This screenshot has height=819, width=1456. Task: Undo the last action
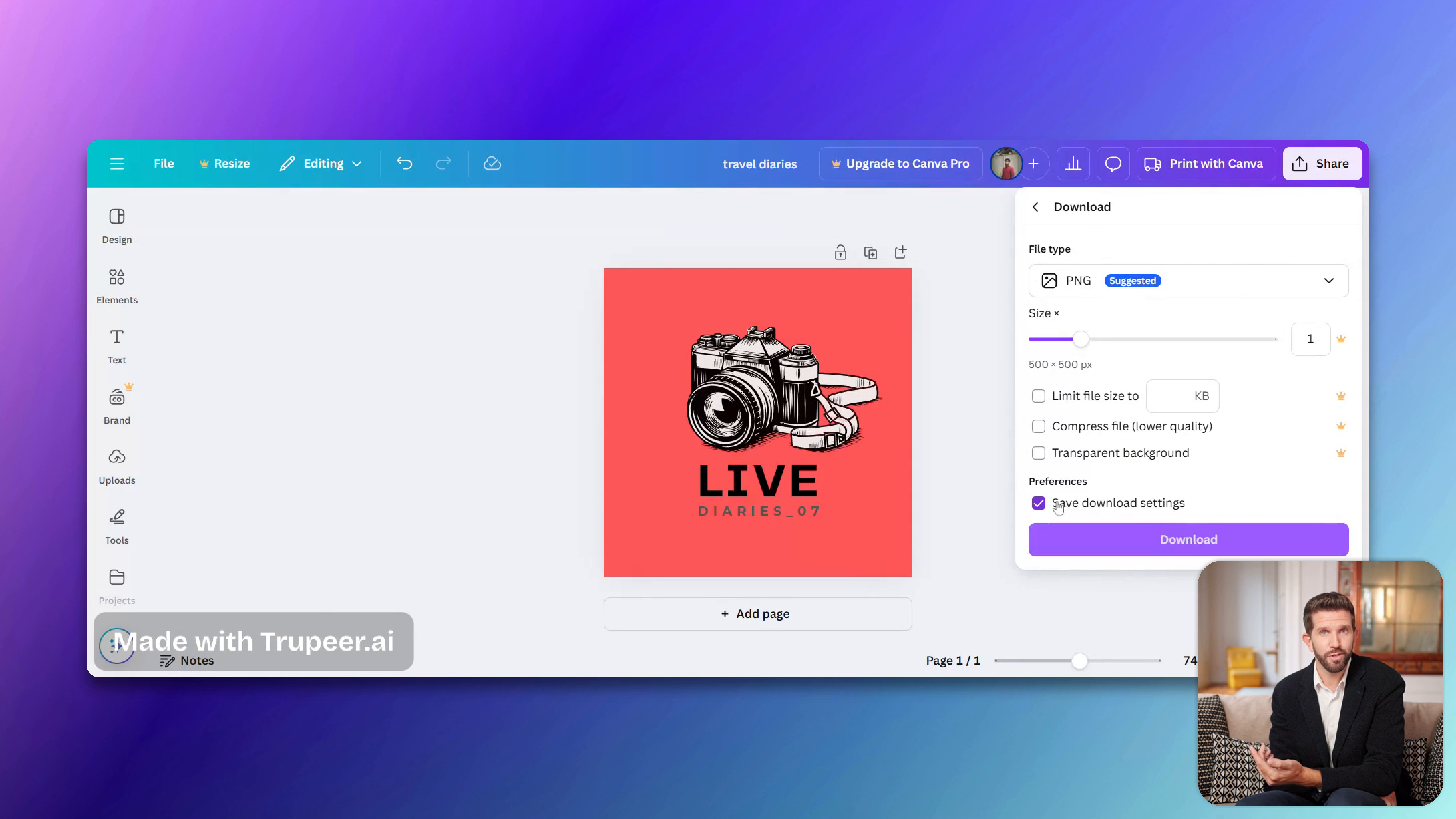[404, 163]
